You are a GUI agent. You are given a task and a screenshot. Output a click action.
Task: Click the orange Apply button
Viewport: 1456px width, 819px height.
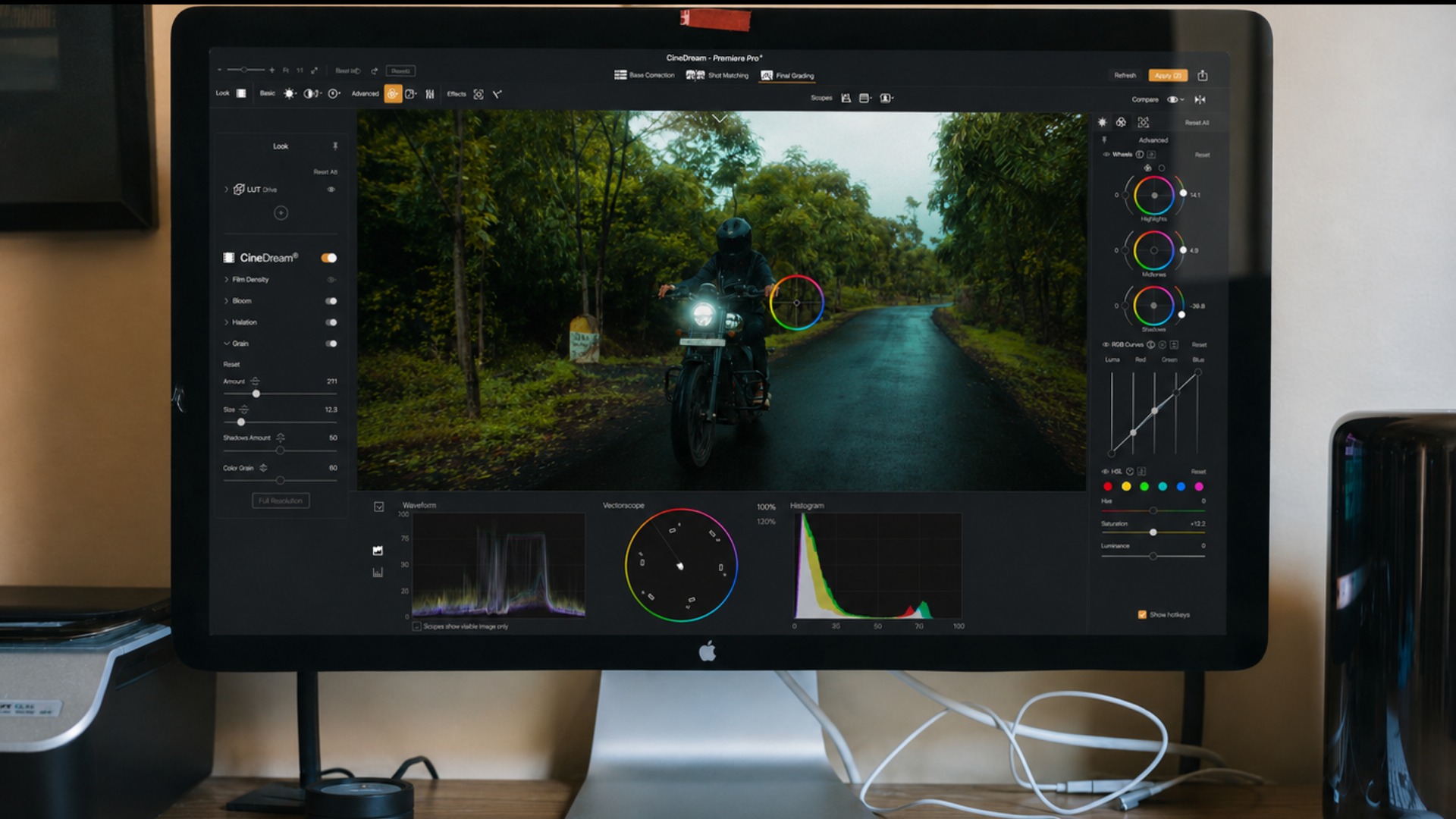pos(1168,75)
